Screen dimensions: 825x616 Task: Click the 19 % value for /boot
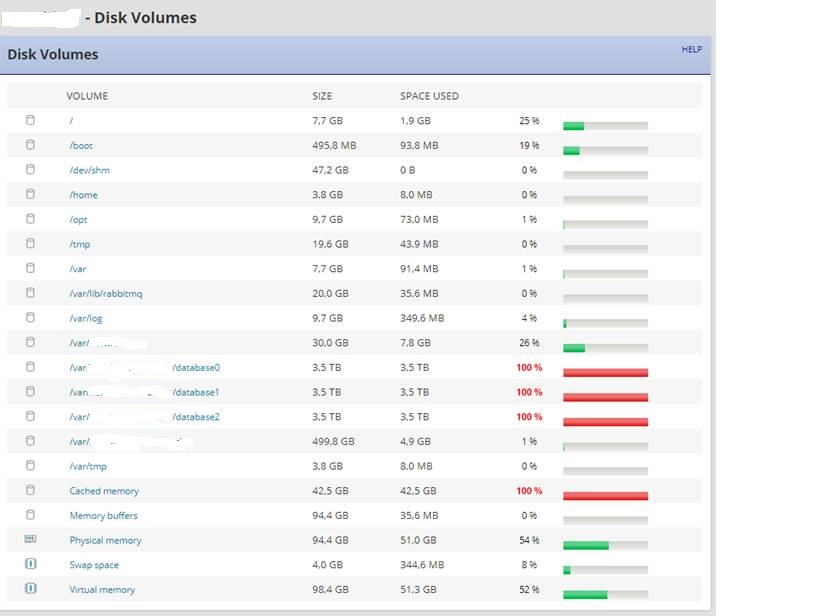529,146
